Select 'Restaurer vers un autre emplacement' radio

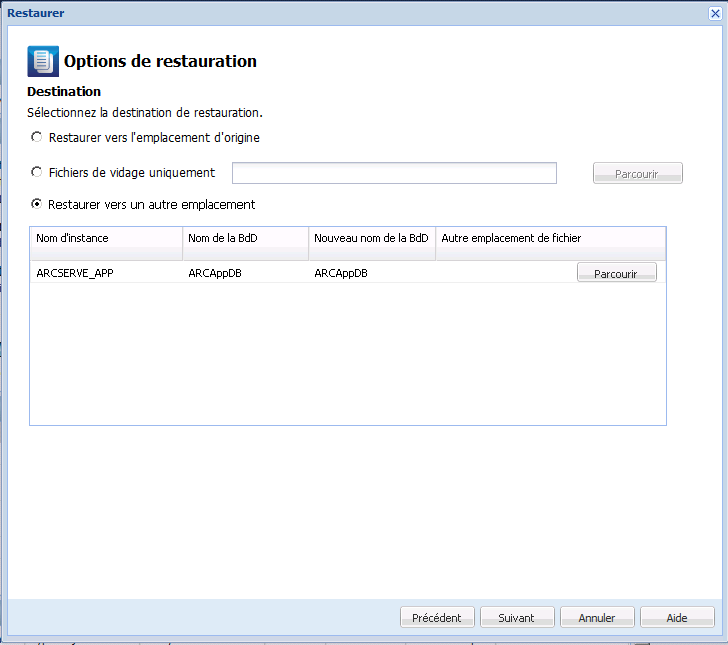[37, 204]
